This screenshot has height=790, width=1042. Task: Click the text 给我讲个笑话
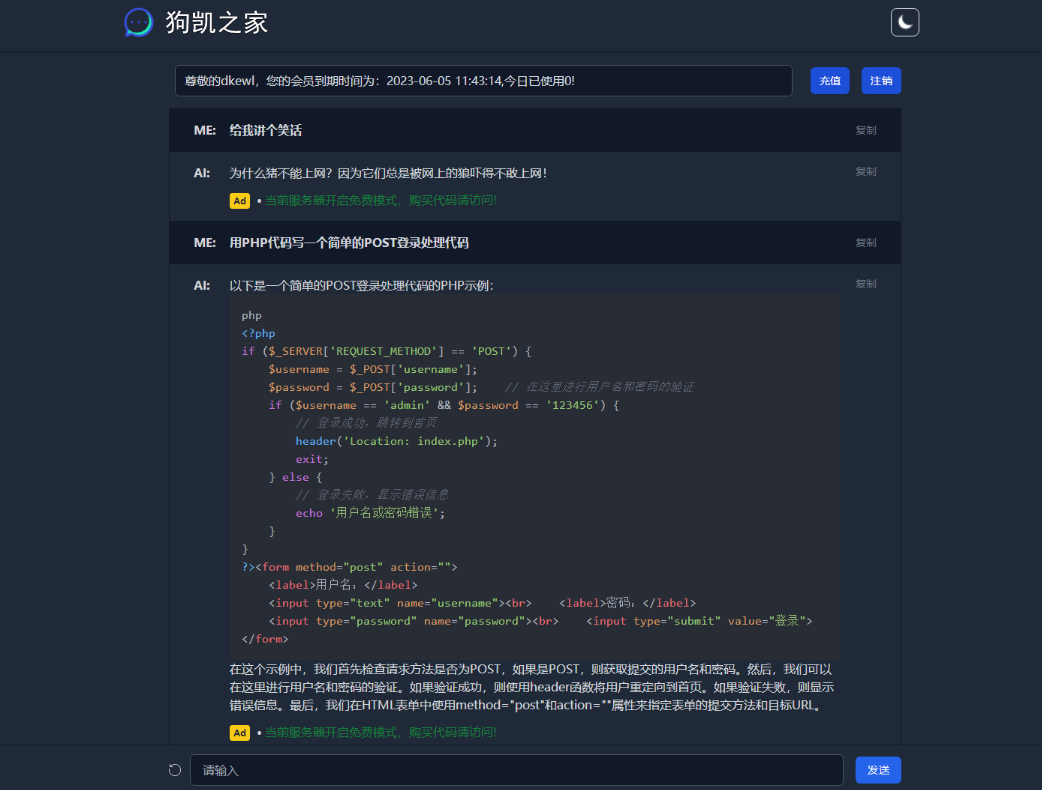point(265,130)
